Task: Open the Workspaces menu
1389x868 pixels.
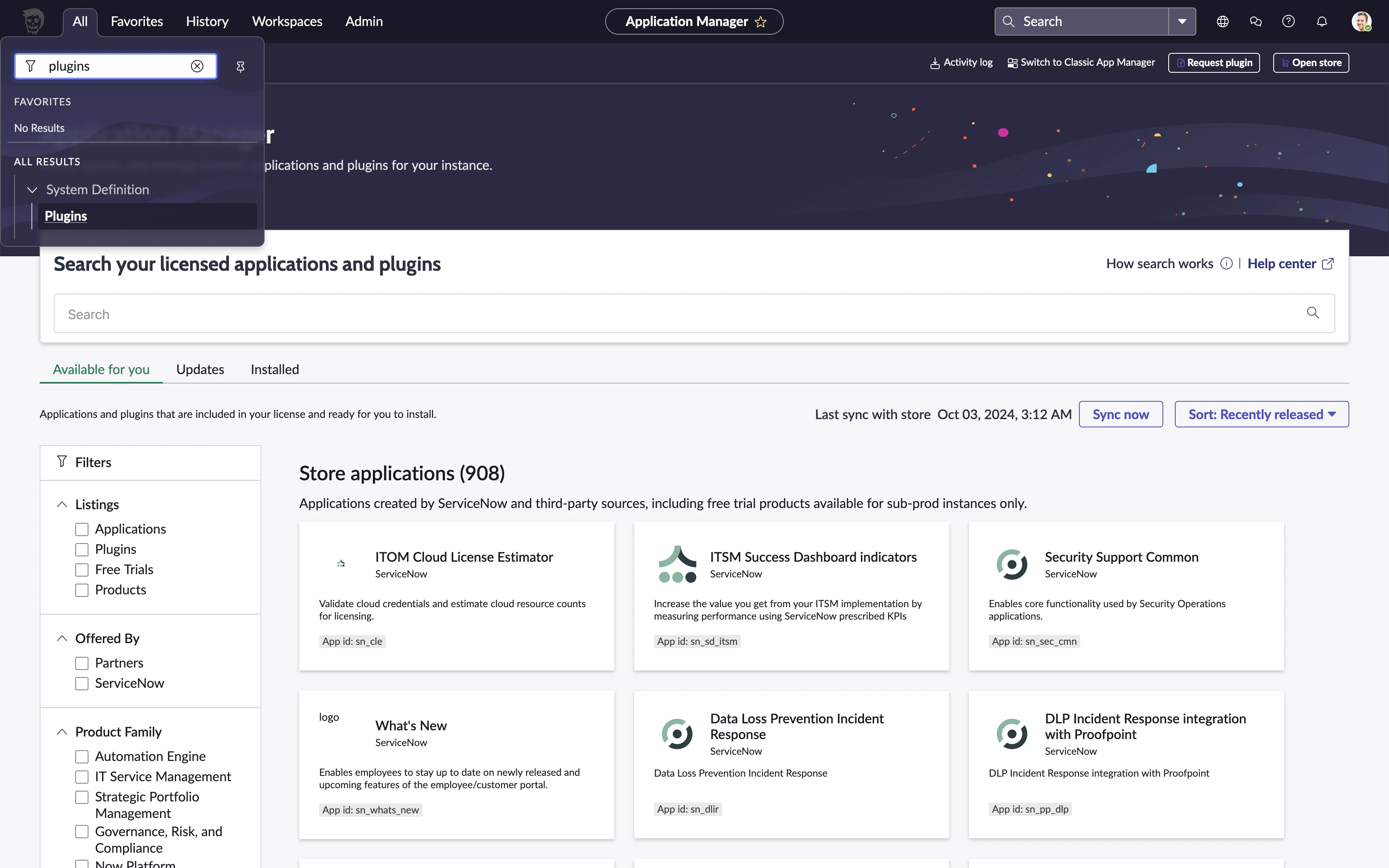Action: [x=287, y=22]
